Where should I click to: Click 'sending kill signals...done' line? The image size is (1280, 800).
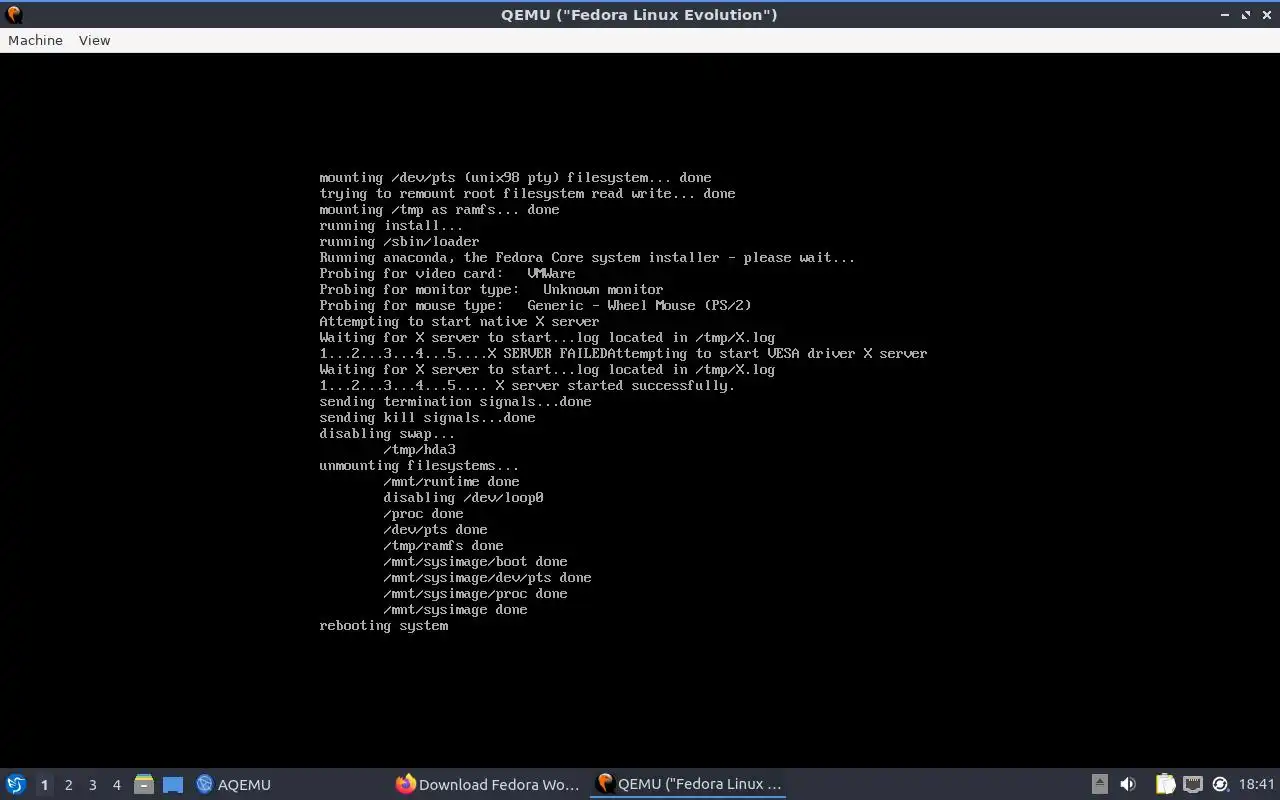[x=427, y=417]
